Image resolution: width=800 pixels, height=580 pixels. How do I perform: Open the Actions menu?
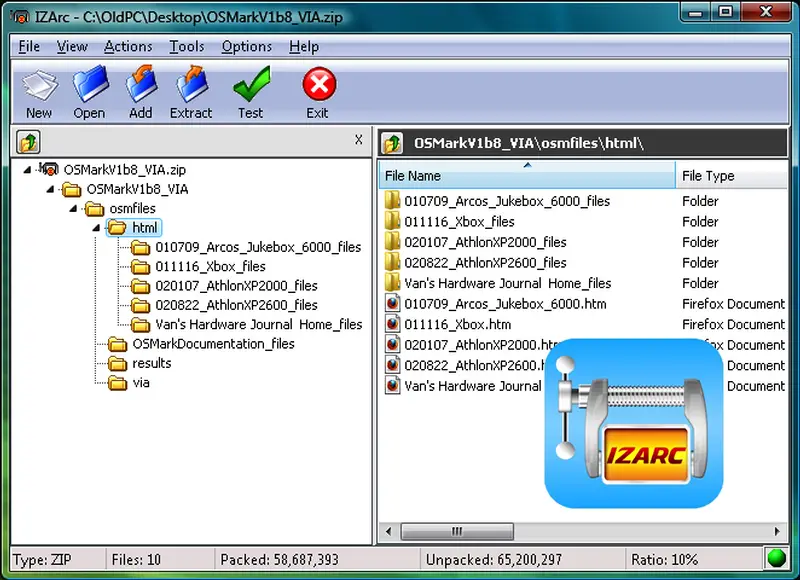[128, 46]
